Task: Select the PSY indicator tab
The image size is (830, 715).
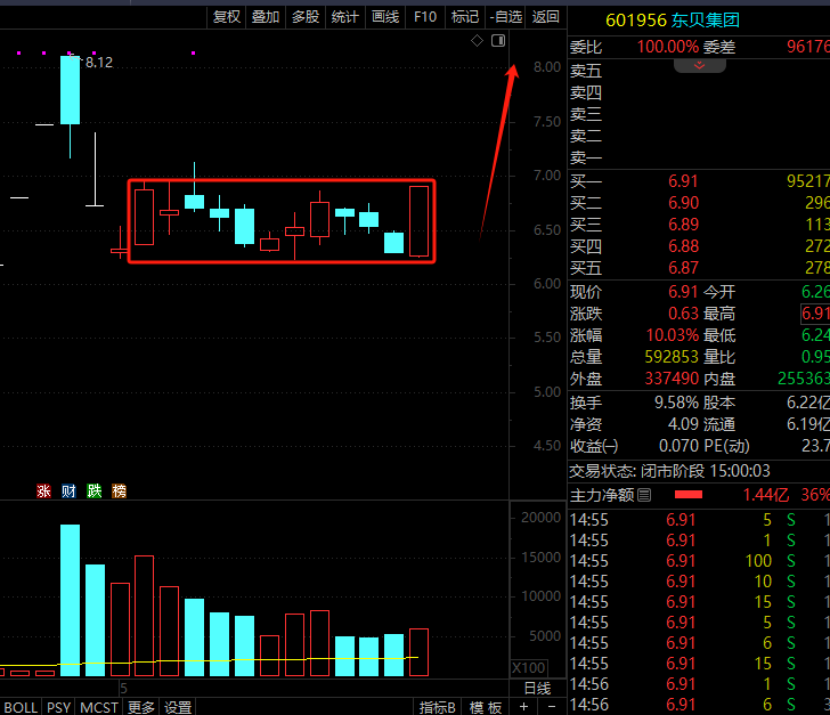Action: [x=59, y=708]
